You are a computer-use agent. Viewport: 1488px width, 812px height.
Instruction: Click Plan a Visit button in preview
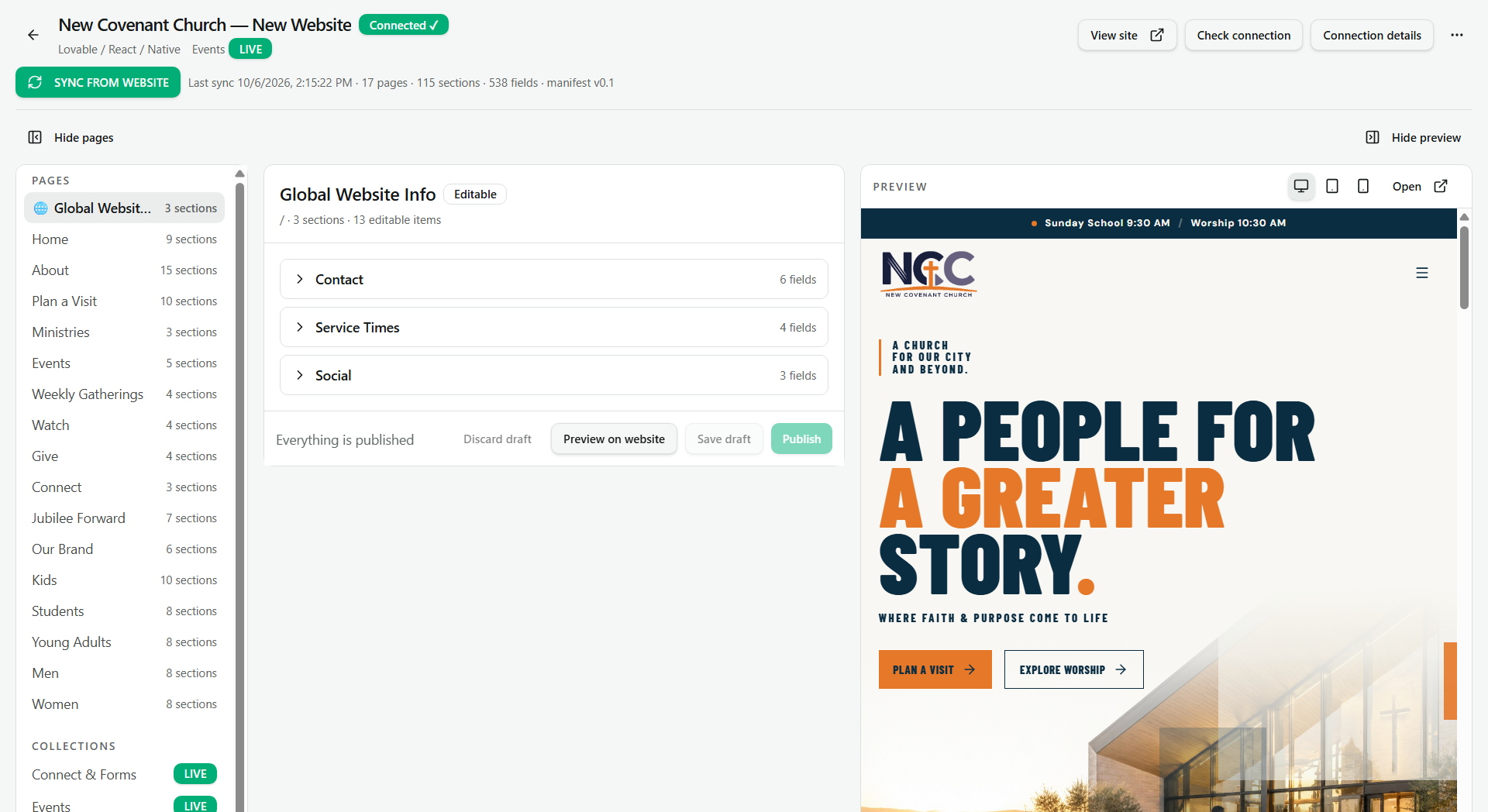tap(935, 669)
